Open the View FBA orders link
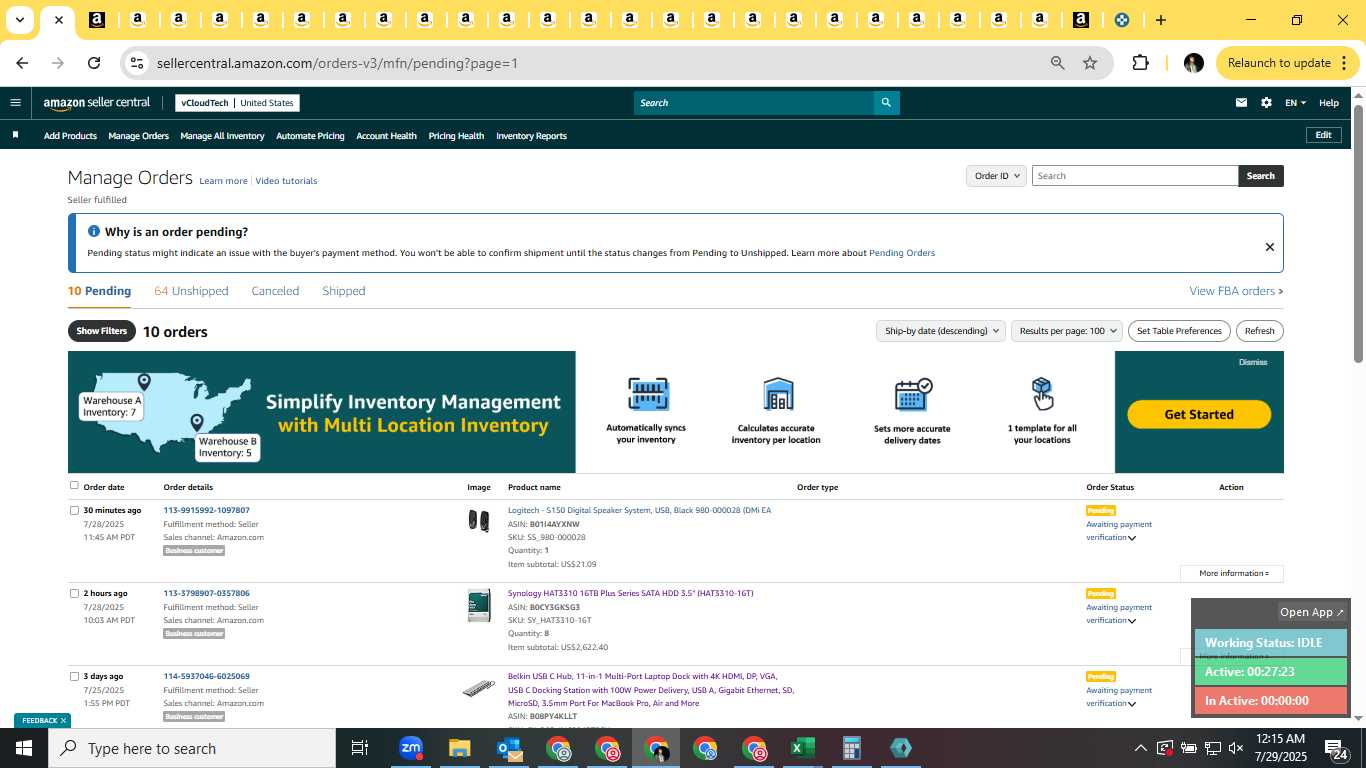Screen dimensions: 1366x768 click(1236, 291)
